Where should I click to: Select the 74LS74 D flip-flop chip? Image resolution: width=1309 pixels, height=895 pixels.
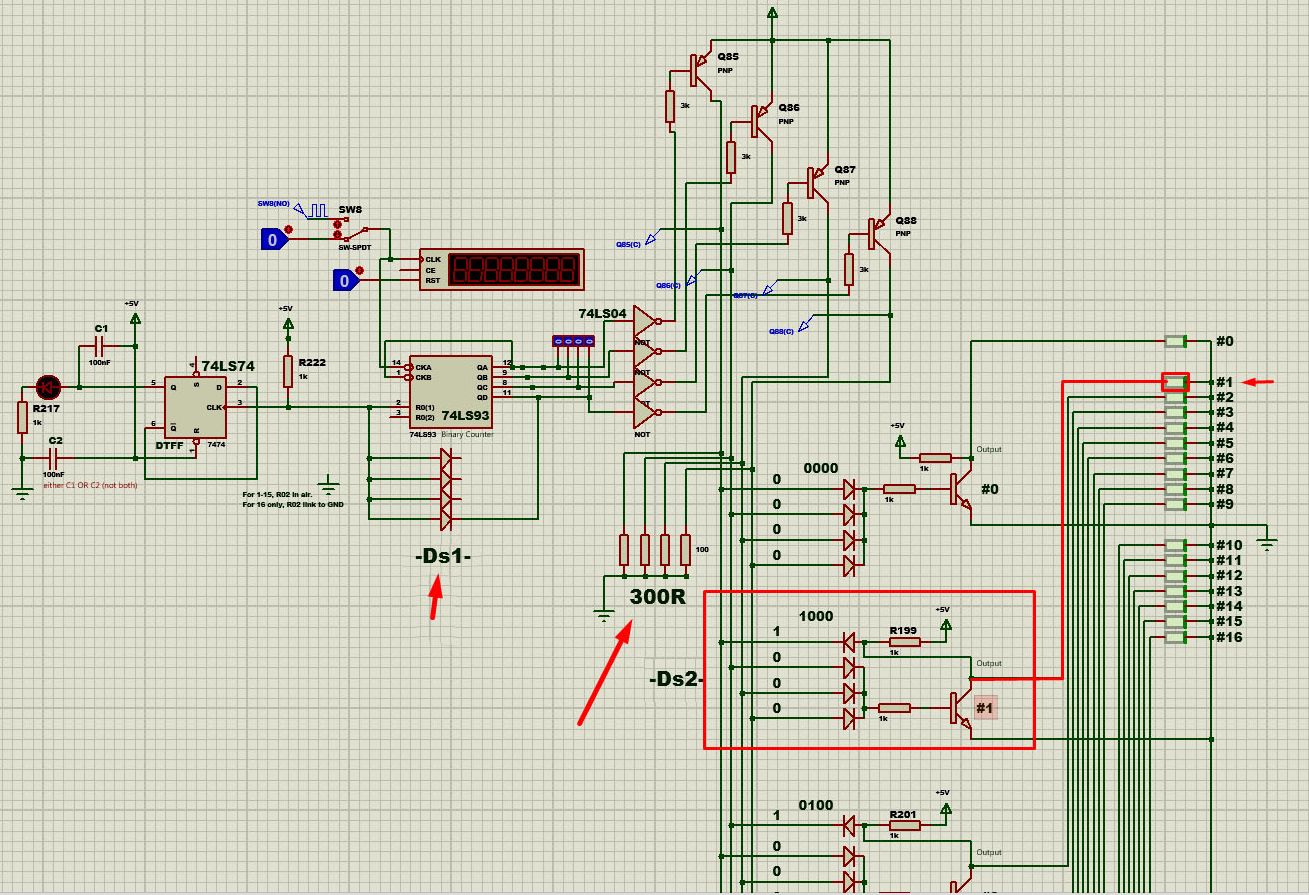(x=195, y=408)
